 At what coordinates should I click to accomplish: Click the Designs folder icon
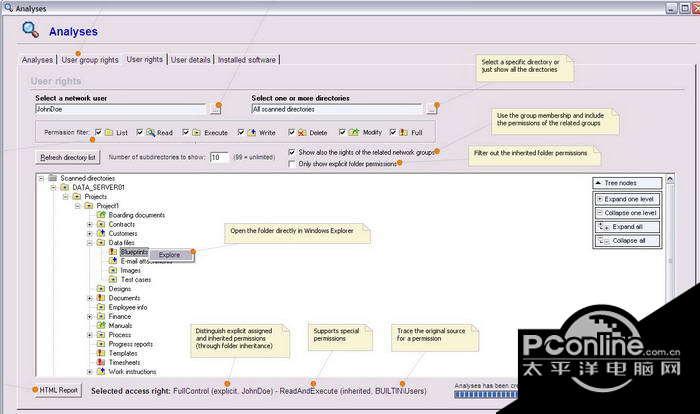(101, 289)
